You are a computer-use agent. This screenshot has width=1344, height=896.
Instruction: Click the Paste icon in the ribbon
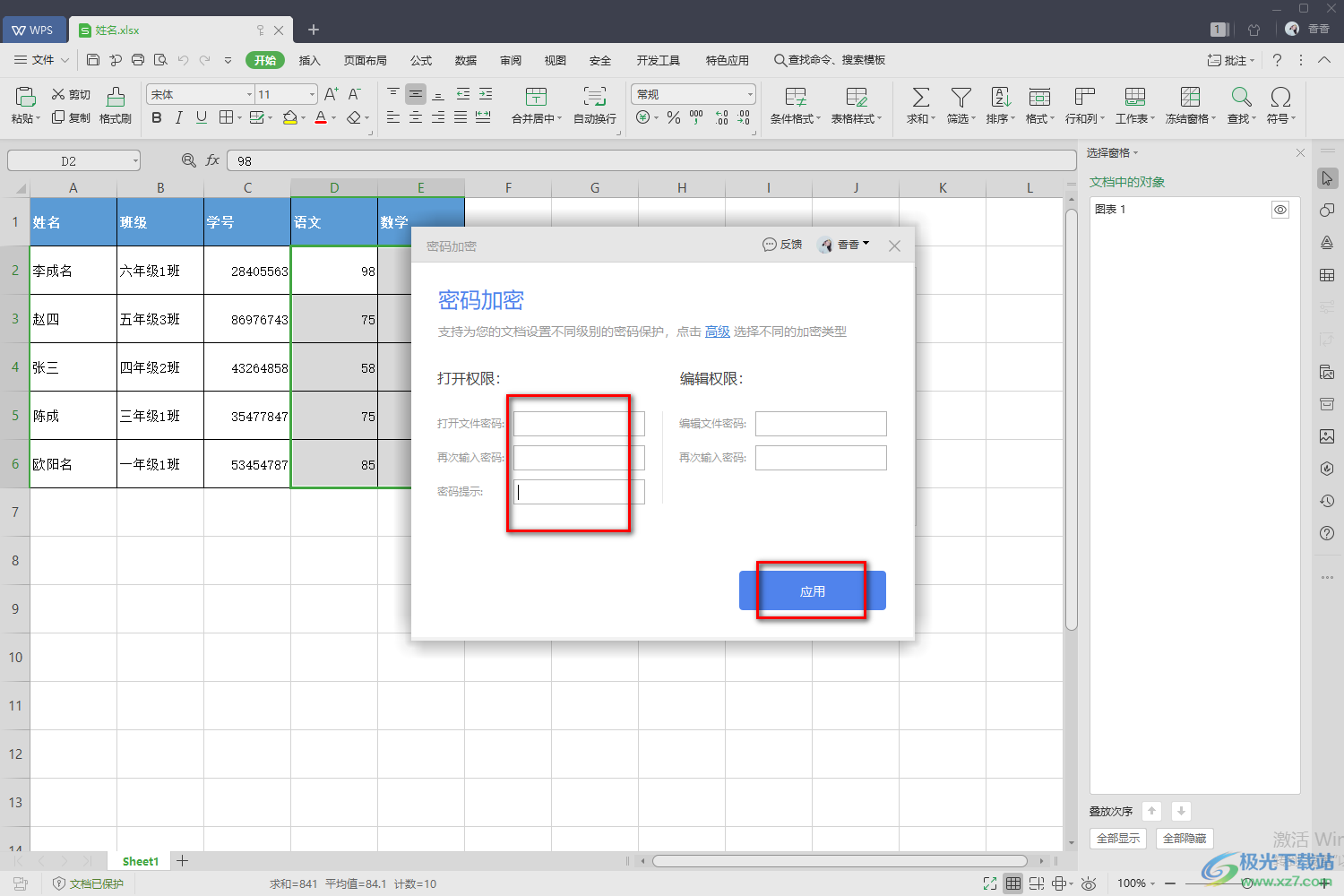click(25, 97)
